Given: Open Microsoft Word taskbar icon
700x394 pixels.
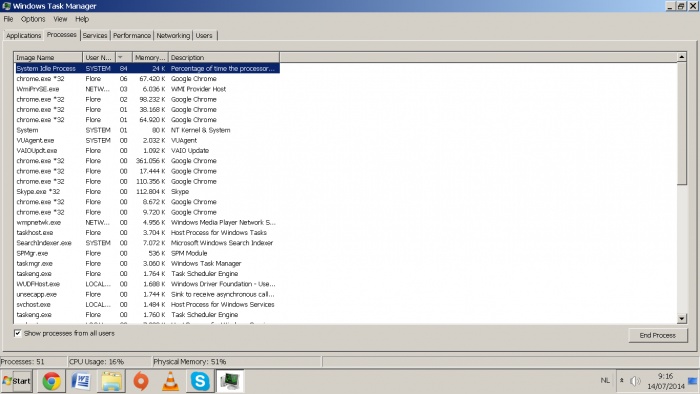Looking at the screenshot, I should click(x=81, y=381).
